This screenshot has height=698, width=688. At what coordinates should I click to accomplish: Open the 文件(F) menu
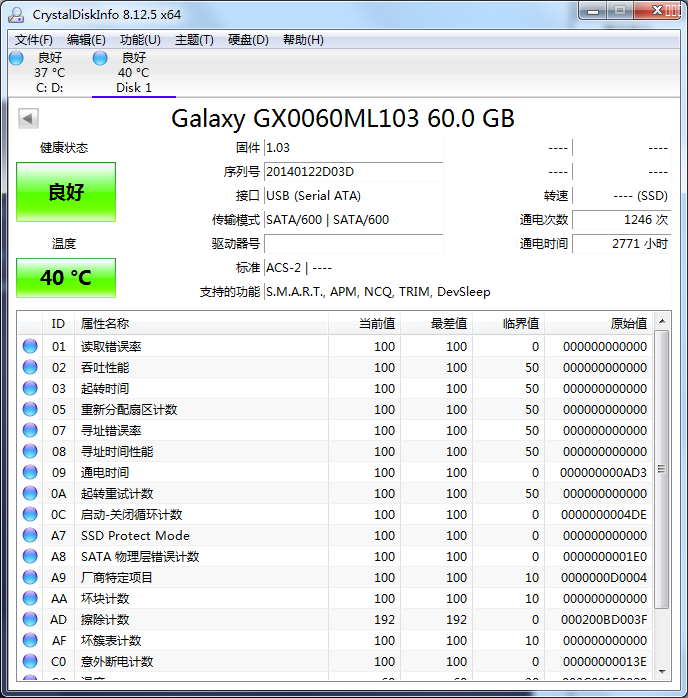[34, 40]
